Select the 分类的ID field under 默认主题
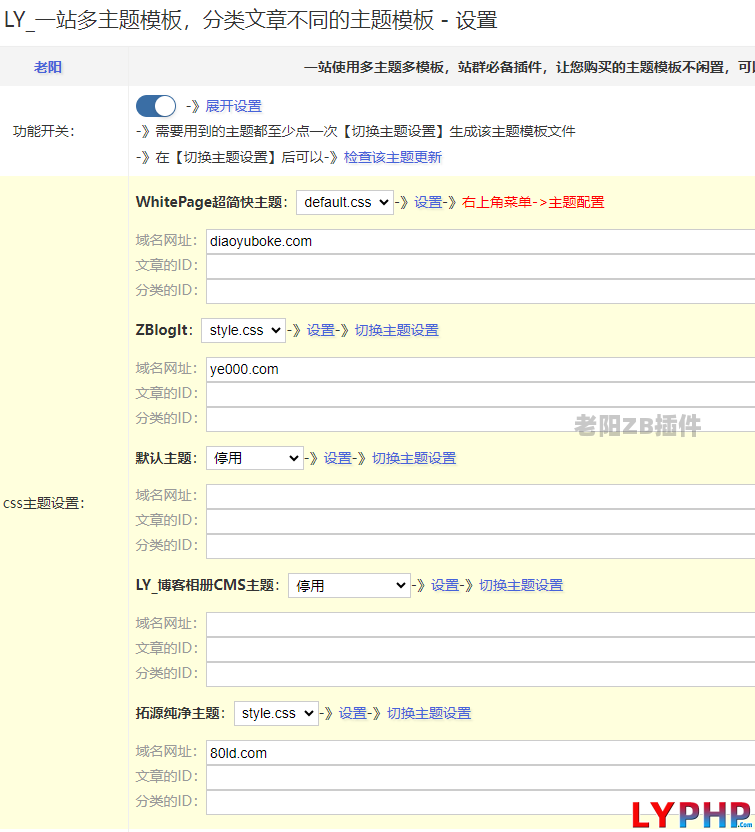The width and height of the screenshot is (755, 832). pos(480,546)
